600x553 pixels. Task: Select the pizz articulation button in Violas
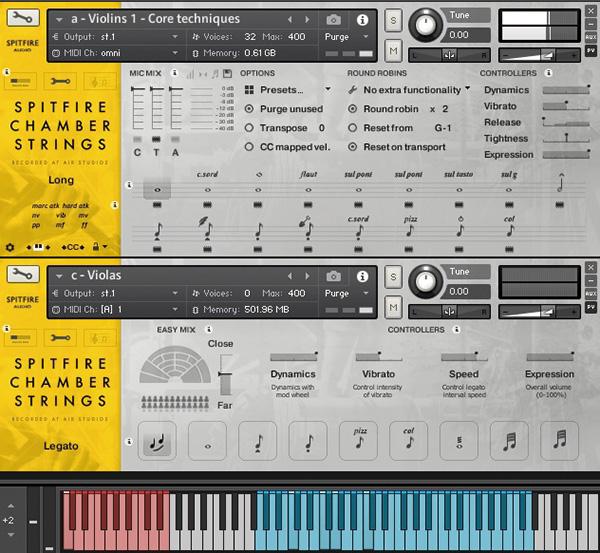359,441
